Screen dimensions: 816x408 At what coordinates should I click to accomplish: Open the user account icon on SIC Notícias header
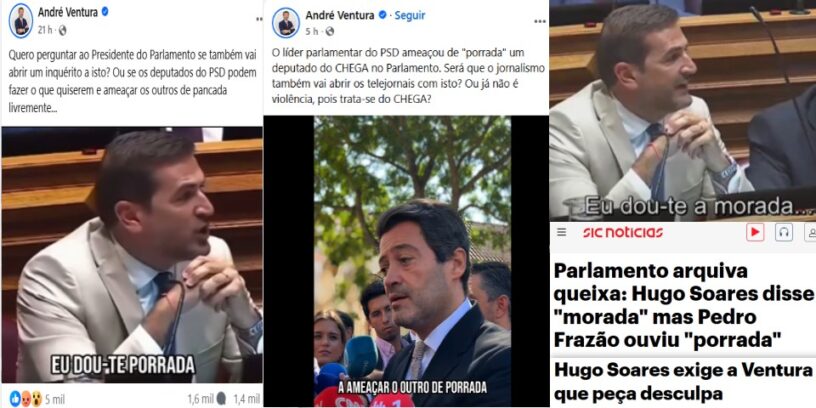(x=810, y=232)
